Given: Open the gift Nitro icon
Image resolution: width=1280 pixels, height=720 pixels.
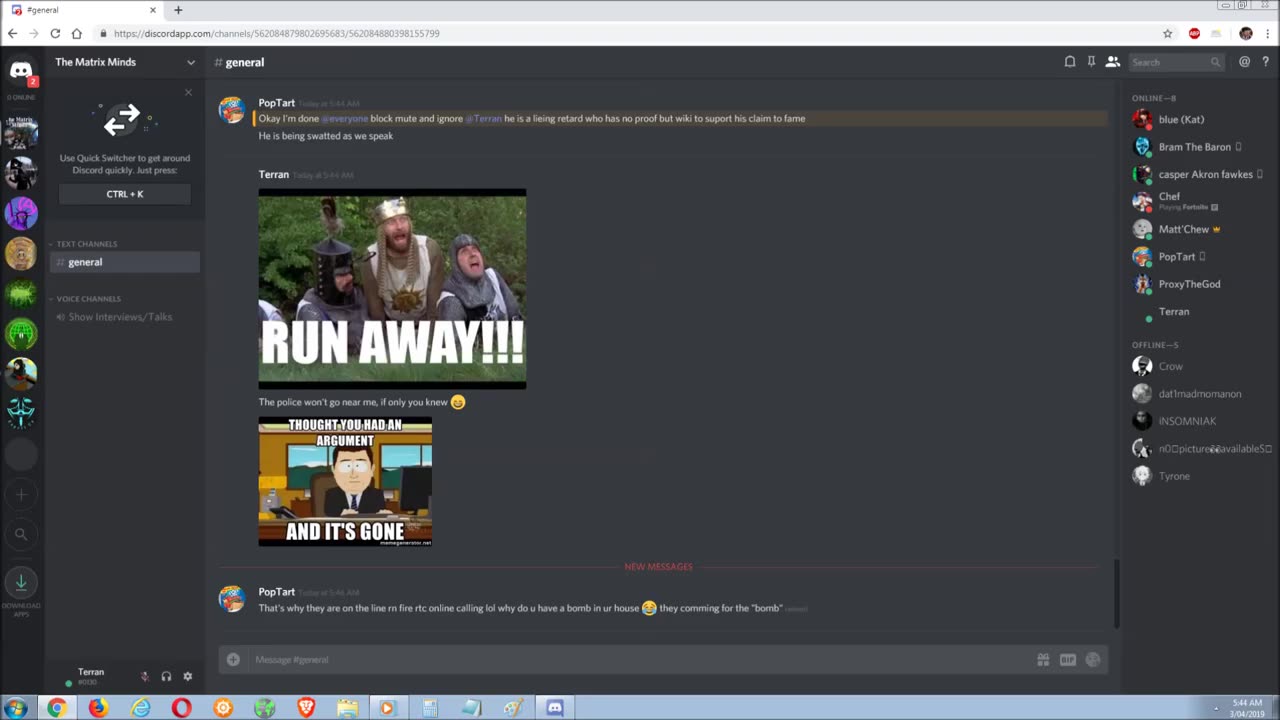Looking at the screenshot, I should tap(1043, 659).
